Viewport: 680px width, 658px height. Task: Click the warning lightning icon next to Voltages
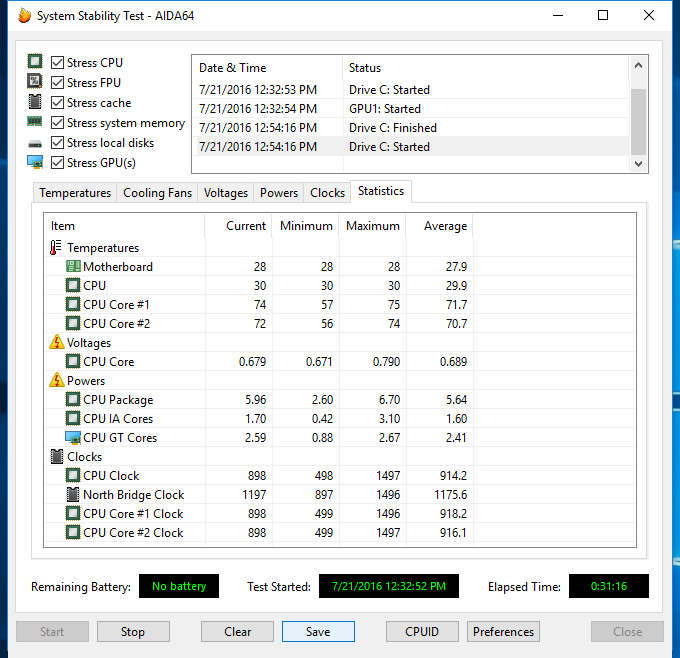[57, 342]
